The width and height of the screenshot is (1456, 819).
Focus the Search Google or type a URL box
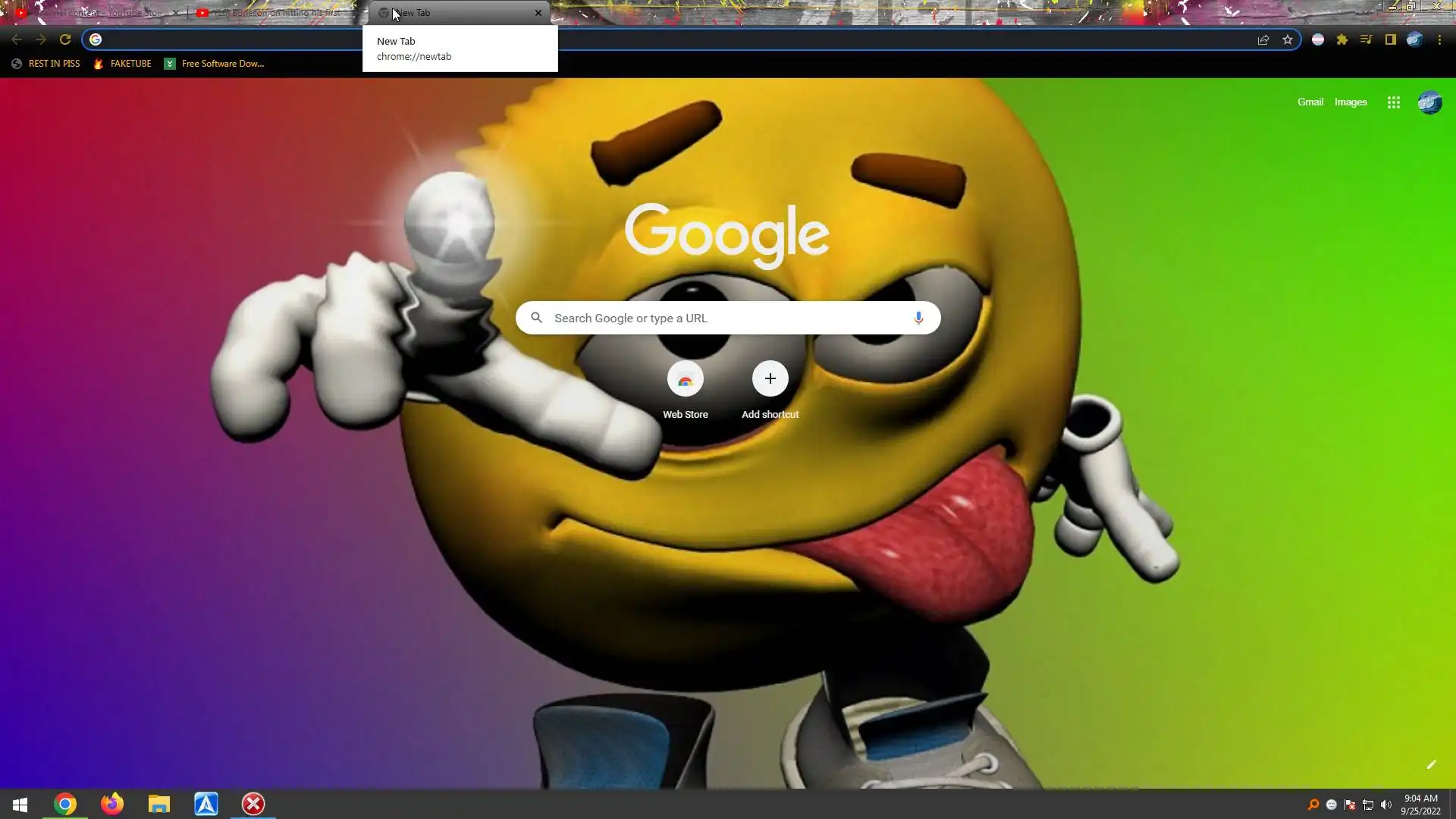click(728, 318)
